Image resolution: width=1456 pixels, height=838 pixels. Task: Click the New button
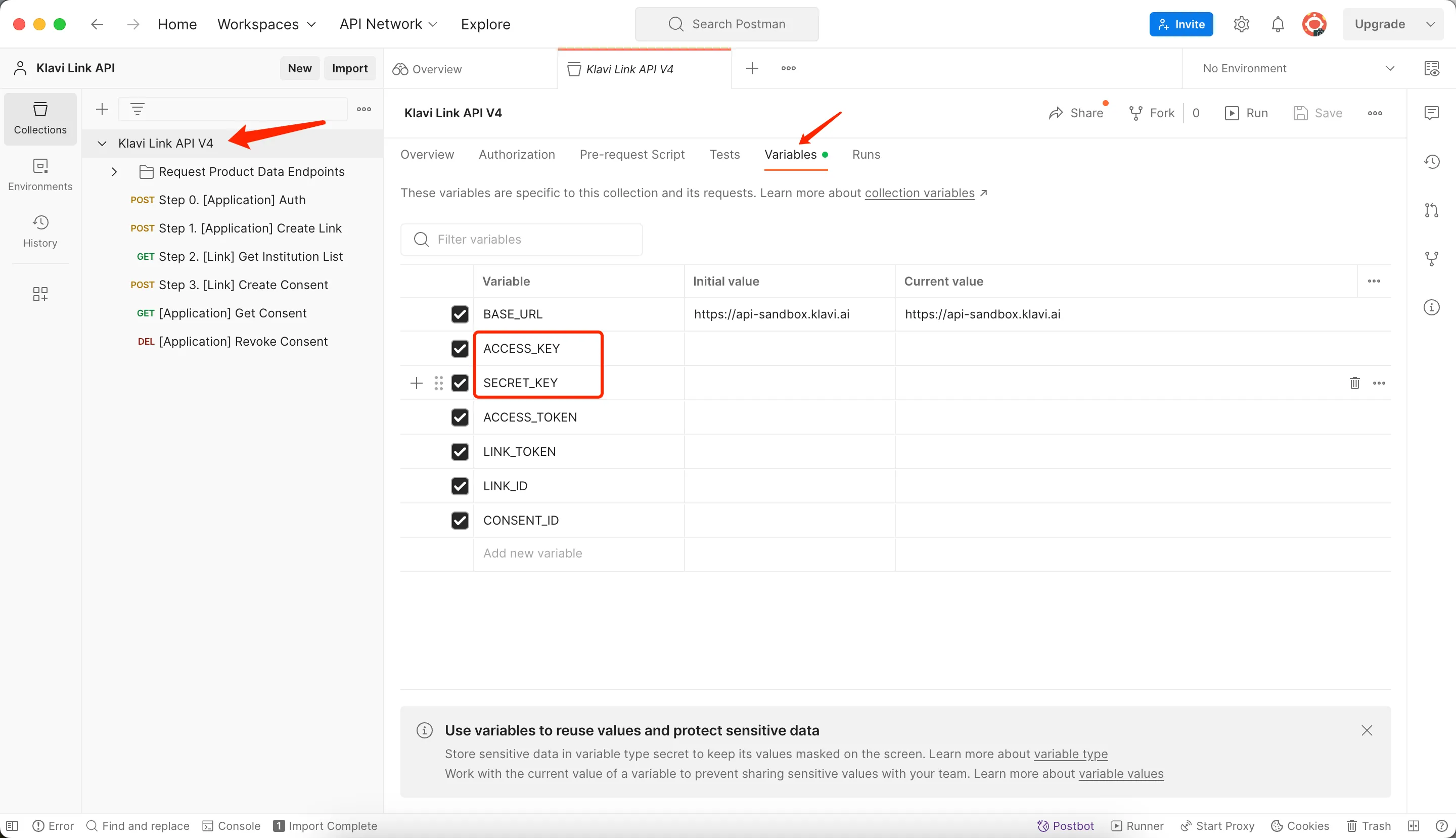[x=299, y=69]
